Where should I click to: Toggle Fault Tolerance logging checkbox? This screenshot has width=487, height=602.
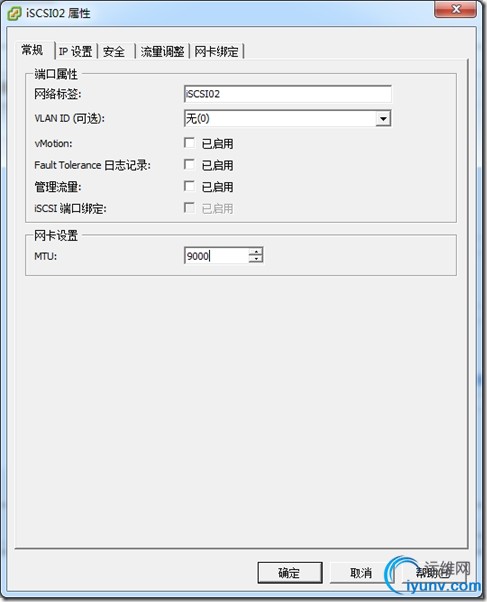click(189, 165)
